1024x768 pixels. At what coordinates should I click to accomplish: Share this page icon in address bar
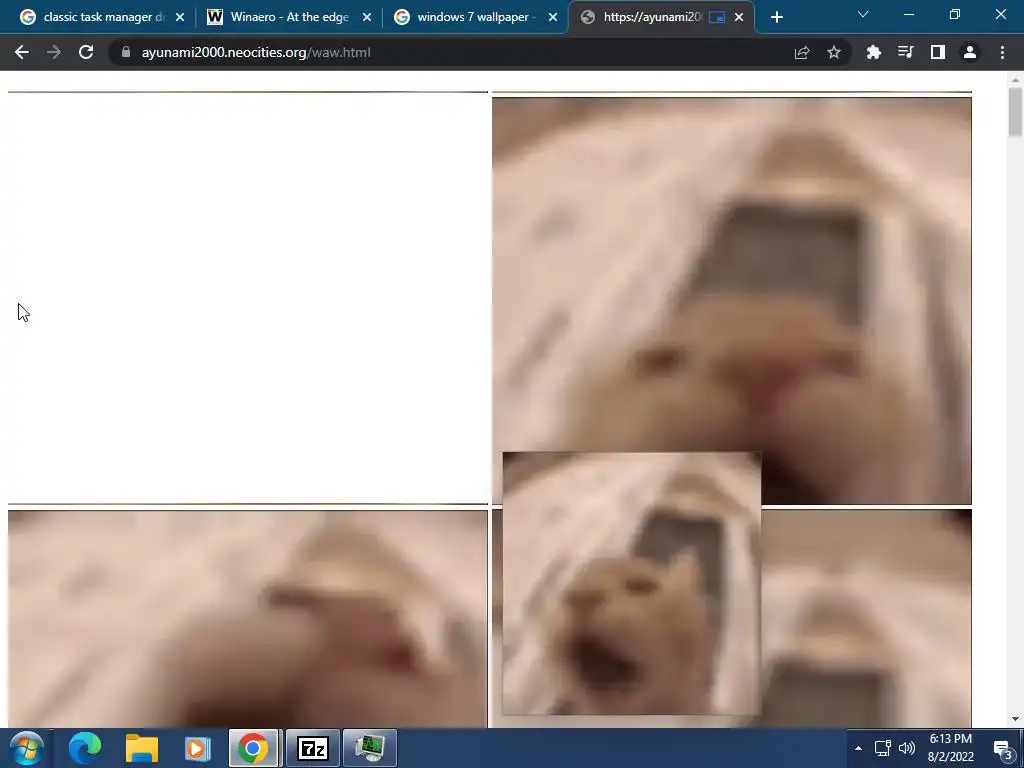802,52
